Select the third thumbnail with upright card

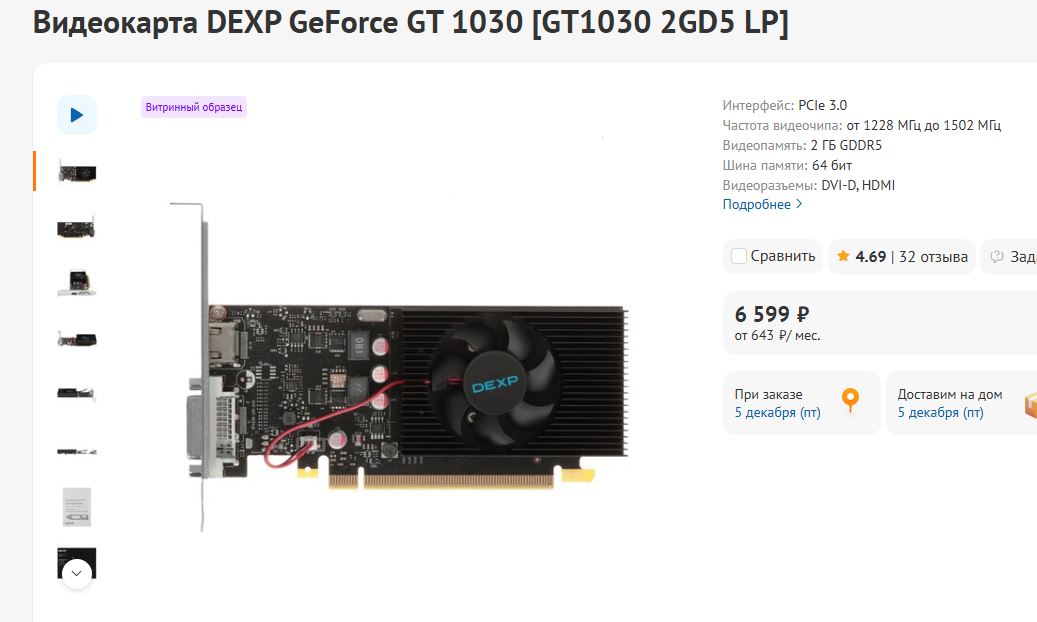tap(77, 283)
